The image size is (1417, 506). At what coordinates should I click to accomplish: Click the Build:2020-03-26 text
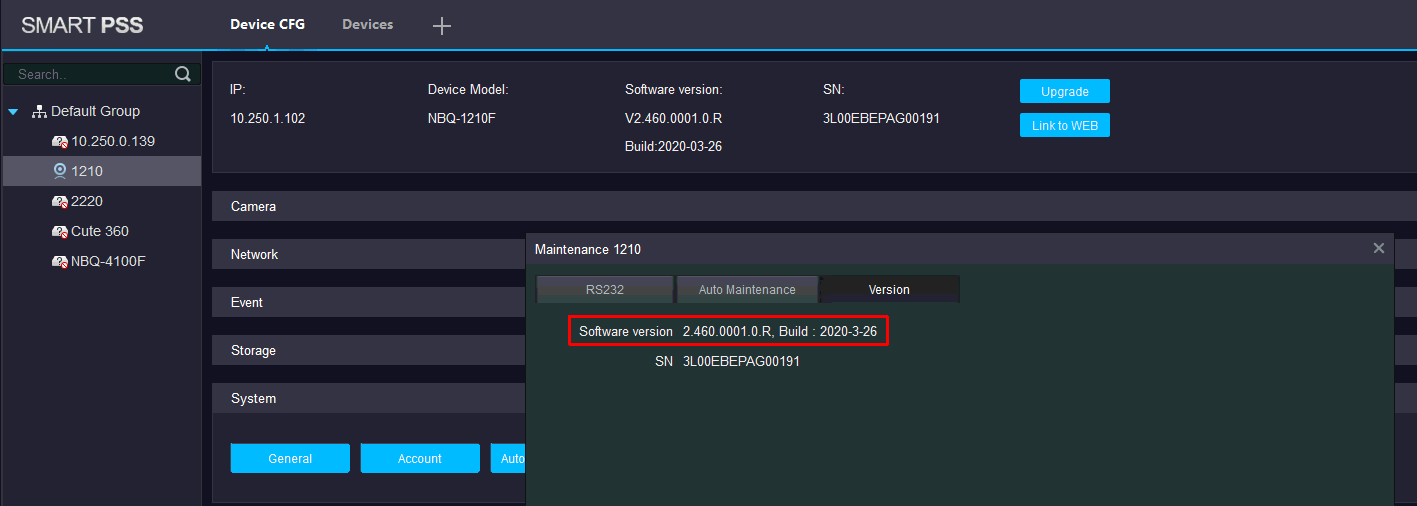[674, 146]
